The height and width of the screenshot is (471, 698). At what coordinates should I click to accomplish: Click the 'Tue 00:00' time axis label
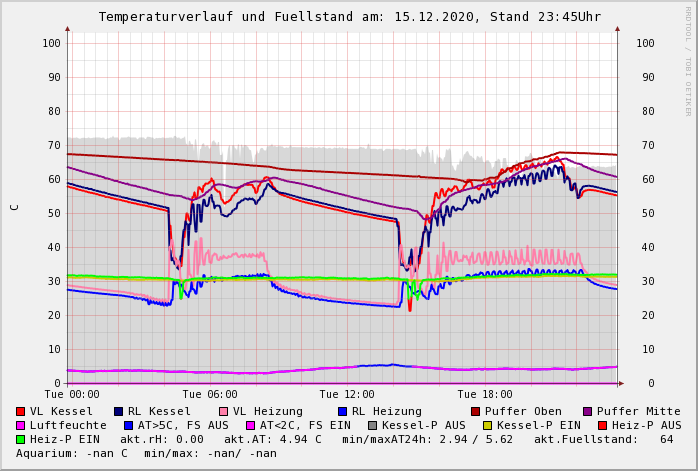(x=72, y=394)
